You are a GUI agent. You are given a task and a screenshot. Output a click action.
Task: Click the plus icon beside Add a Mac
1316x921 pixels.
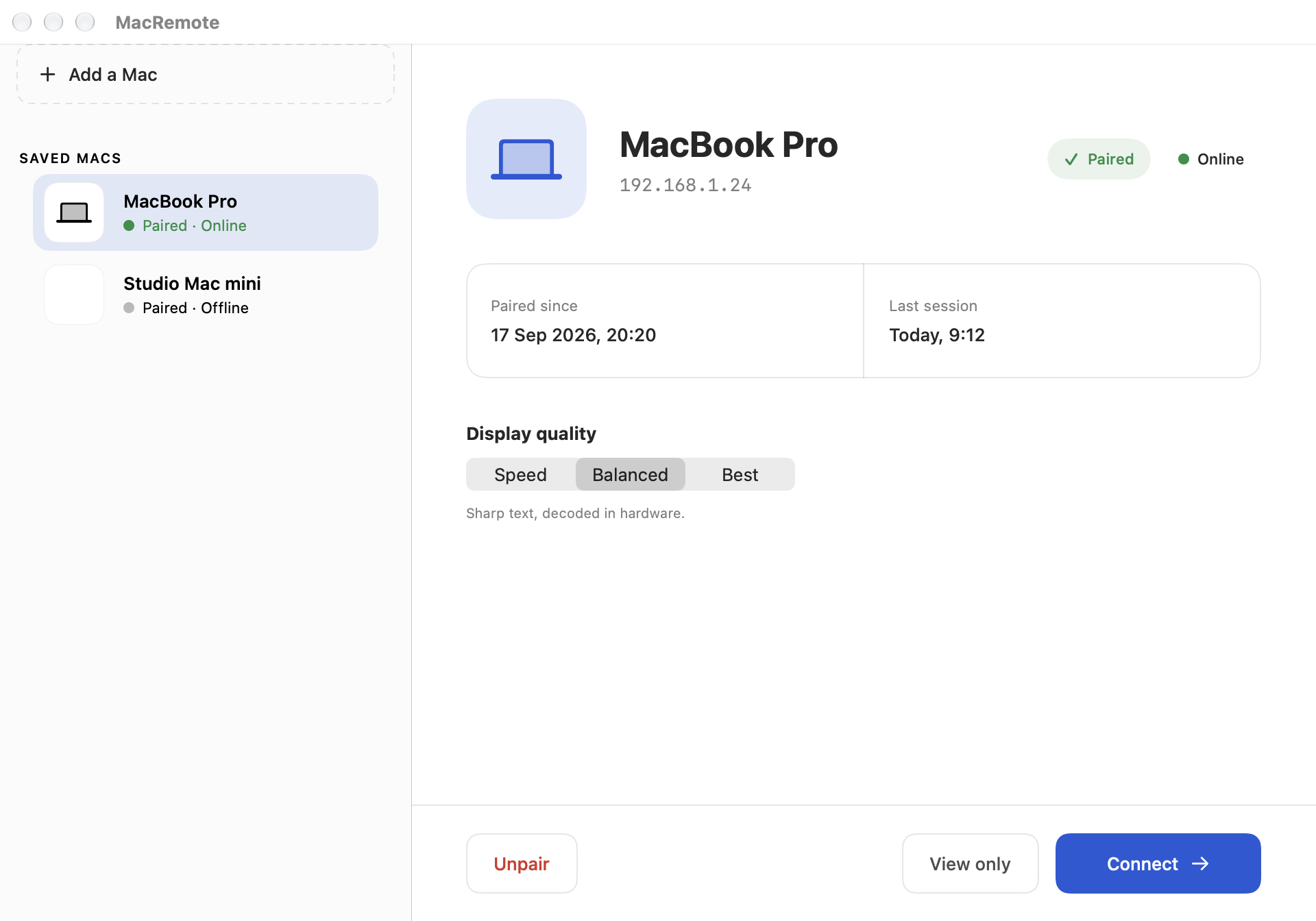point(47,75)
